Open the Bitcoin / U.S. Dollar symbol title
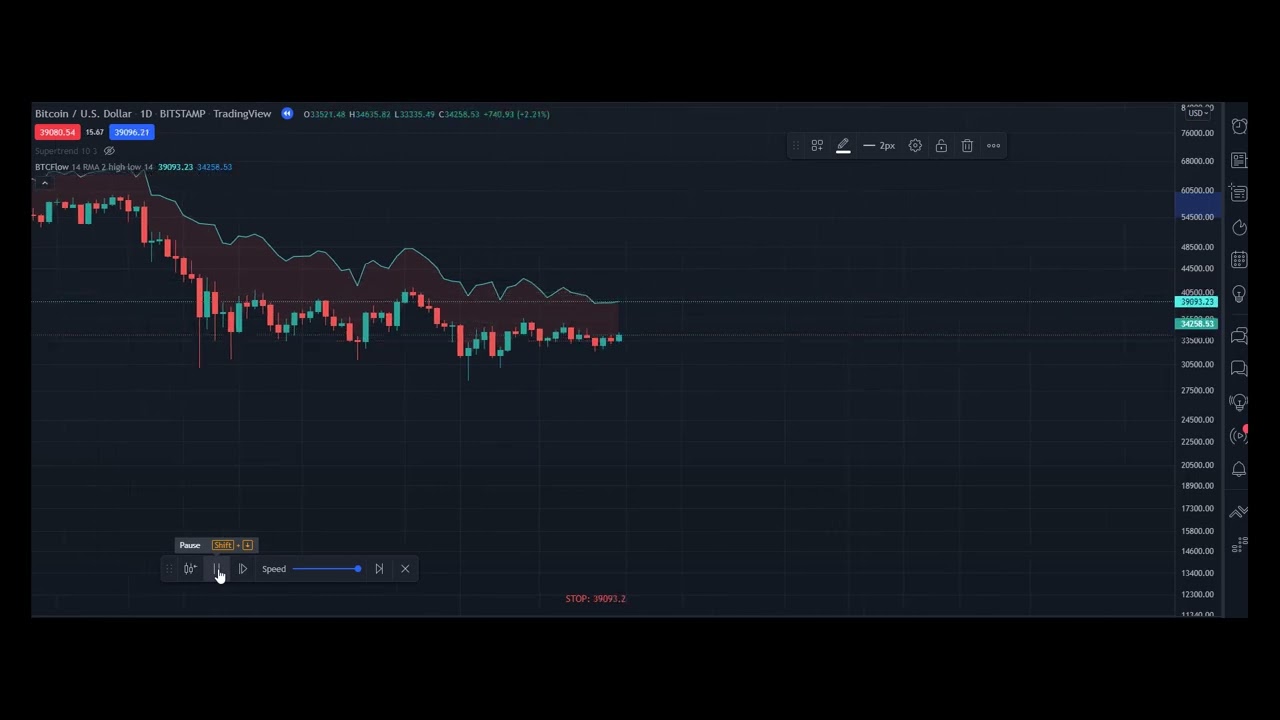This screenshot has height=720, width=1280. 83,114
